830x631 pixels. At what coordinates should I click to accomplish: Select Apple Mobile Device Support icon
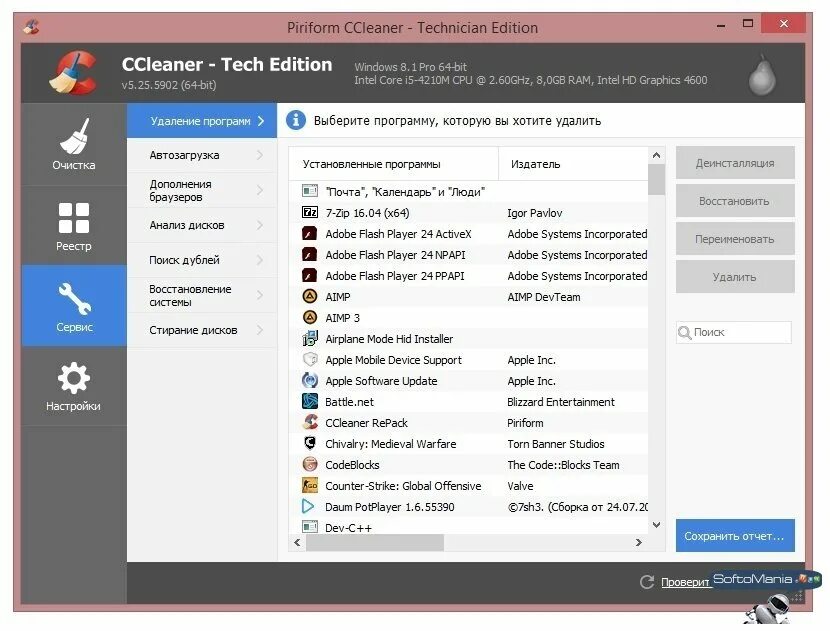(x=310, y=359)
